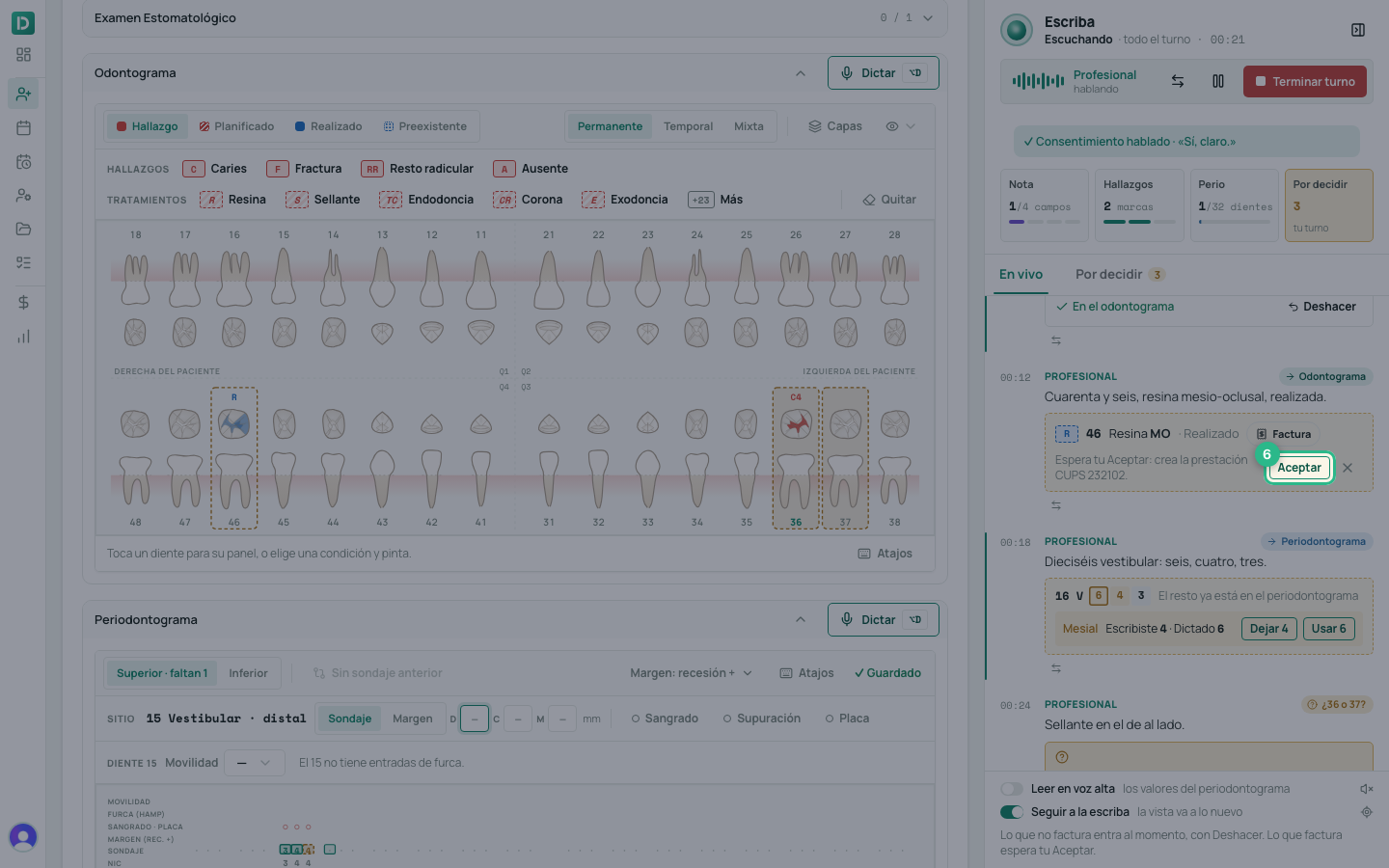The height and width of the screenshot is (868, 1389).
Task: Open the Margen: recesión + dropdown
Action: (x=691, y=673)
